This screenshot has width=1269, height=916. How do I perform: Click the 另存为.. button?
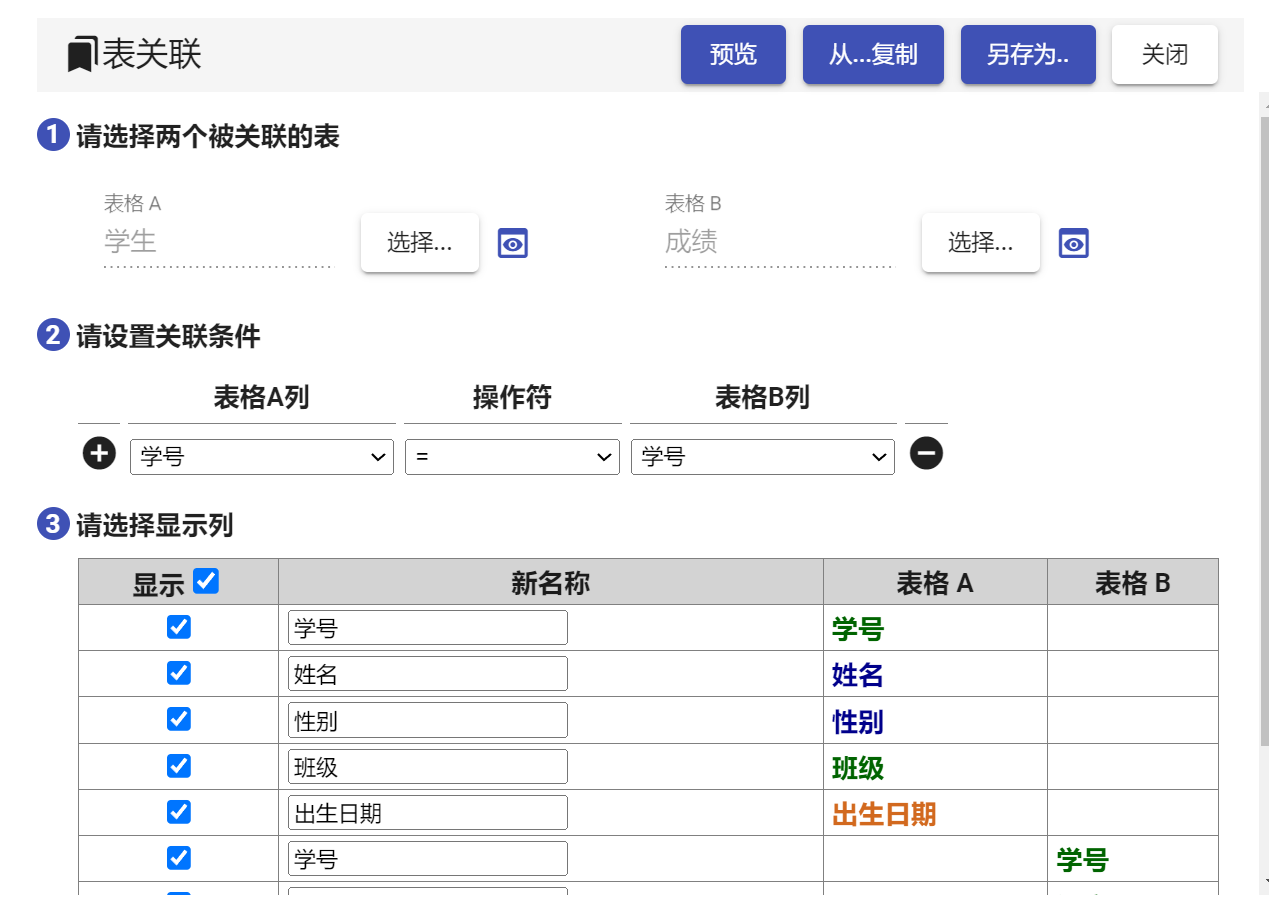pos(1028,54)
